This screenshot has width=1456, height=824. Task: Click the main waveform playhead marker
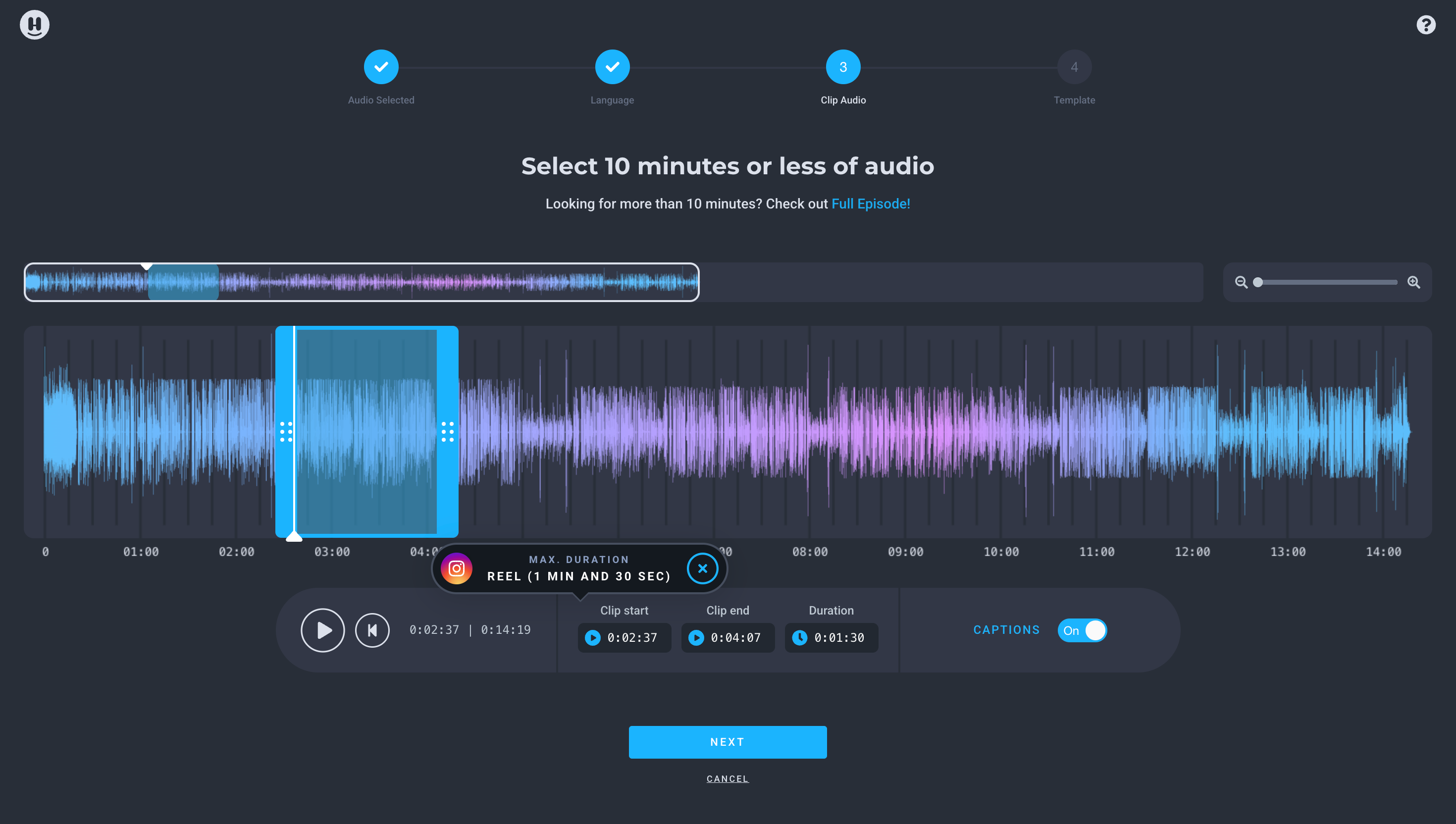pyautogui.click(x=294, y=536)
